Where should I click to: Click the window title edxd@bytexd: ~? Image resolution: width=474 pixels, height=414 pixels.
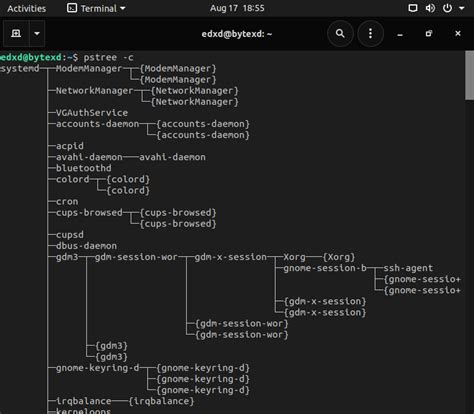pos(237,34)
